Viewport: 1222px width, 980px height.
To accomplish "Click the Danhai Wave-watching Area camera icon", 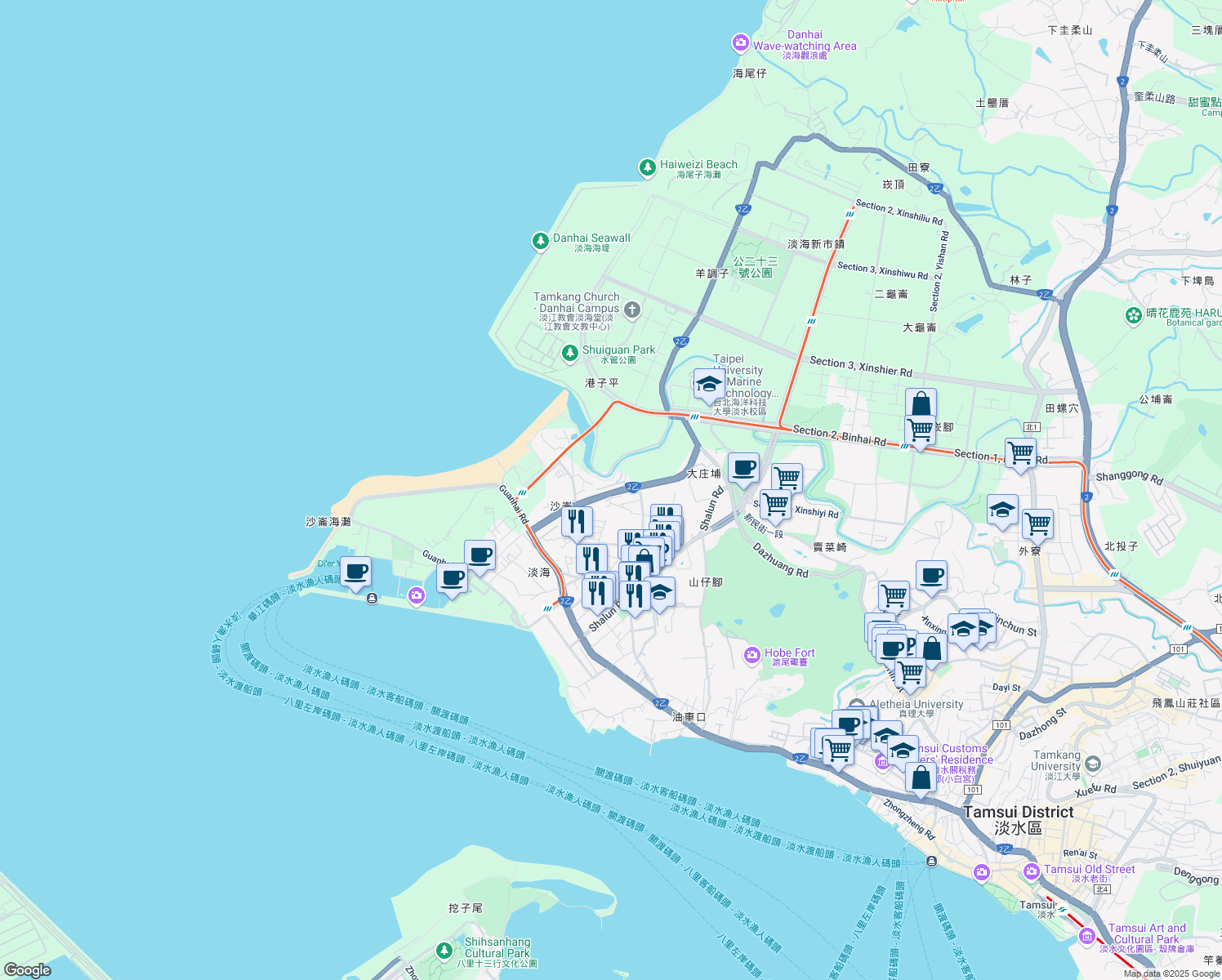I will click(741, 42).
